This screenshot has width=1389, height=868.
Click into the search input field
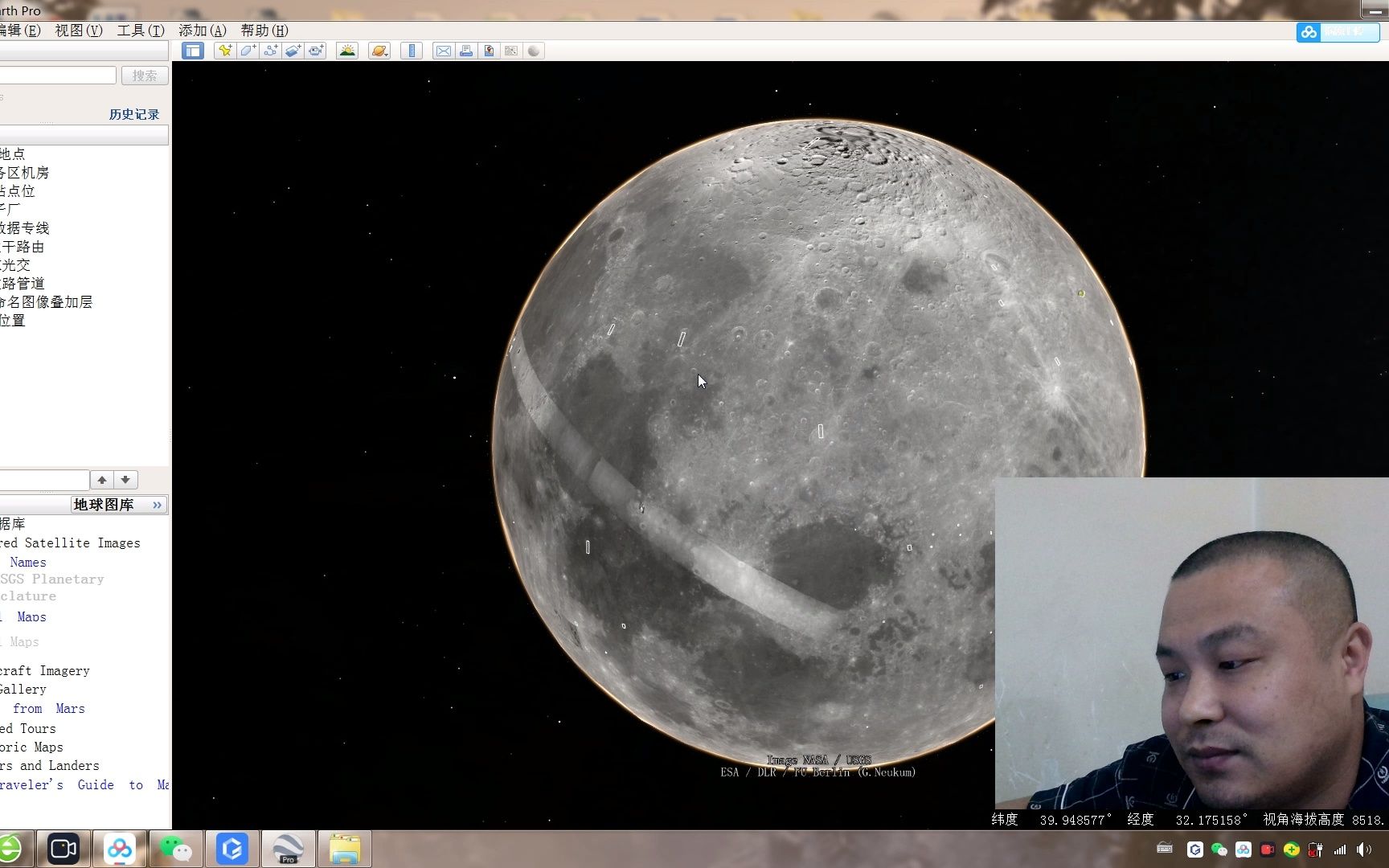pyautogui.click(x=58, y=76)
